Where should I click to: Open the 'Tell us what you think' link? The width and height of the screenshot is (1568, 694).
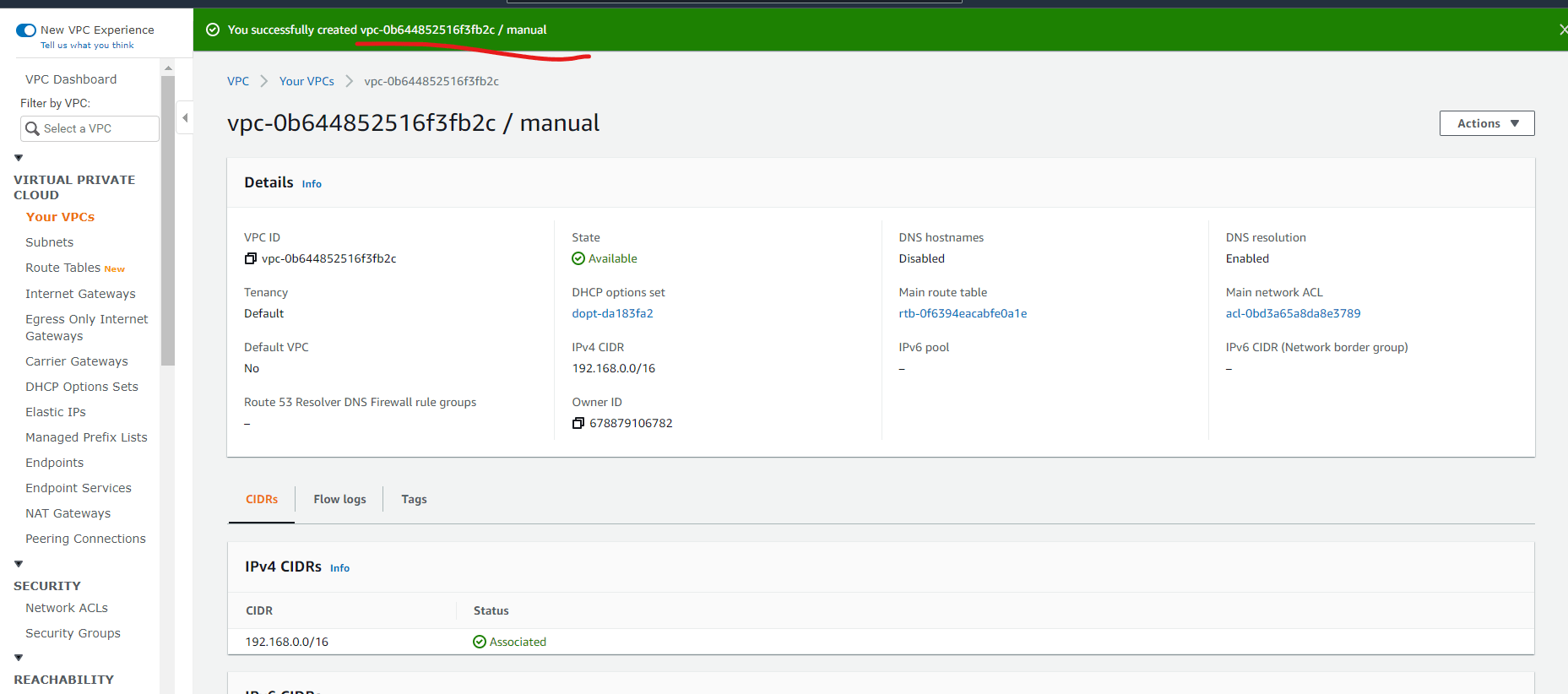click(x=87, y=46)
